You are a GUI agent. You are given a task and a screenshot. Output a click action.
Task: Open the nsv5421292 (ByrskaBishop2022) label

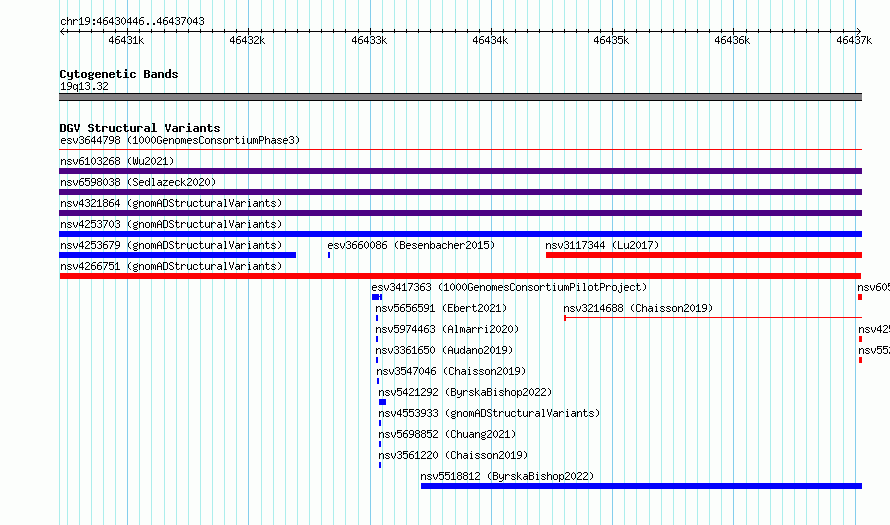tap(465, 392)
